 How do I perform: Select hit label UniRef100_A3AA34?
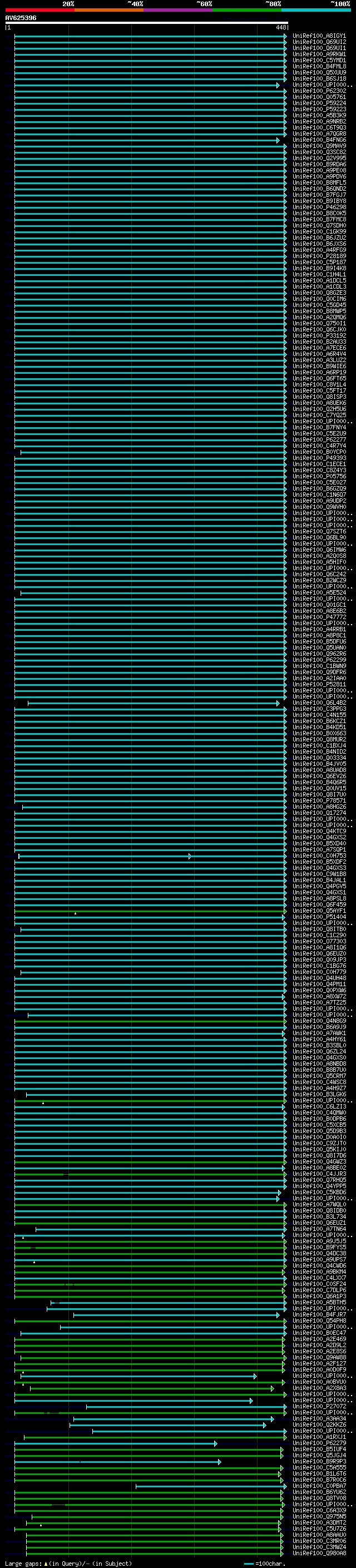[x=319, y=1419]
